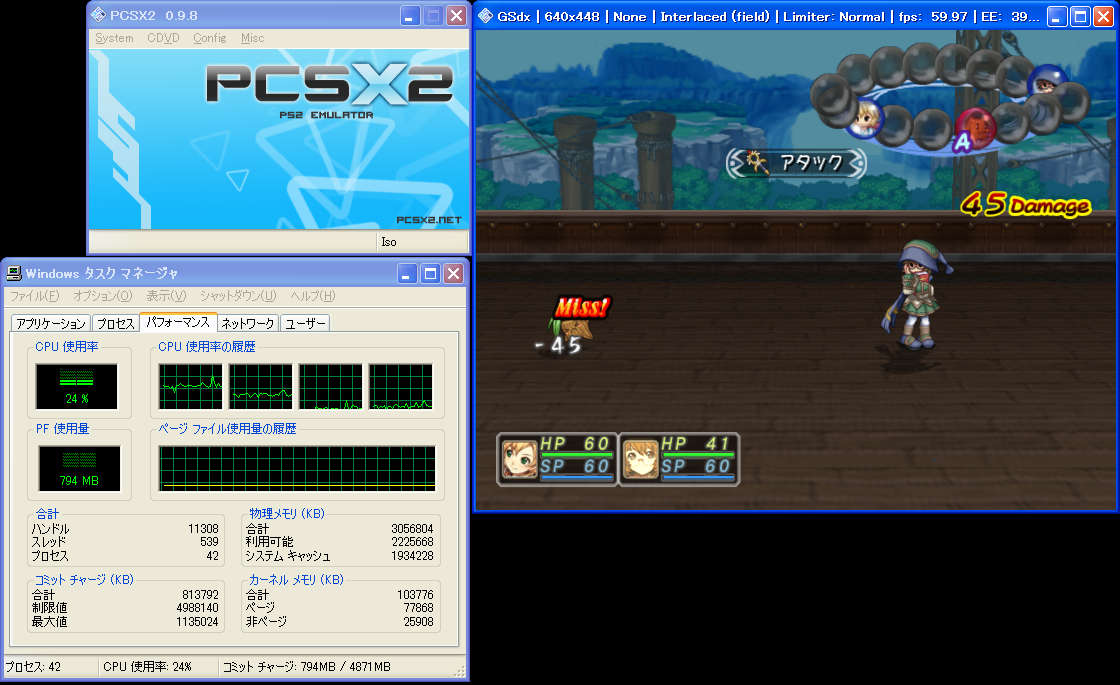Open オプション(O) menu in Task Manager
The width and height of the screenshot is (1120, 685).
(103, 296)
